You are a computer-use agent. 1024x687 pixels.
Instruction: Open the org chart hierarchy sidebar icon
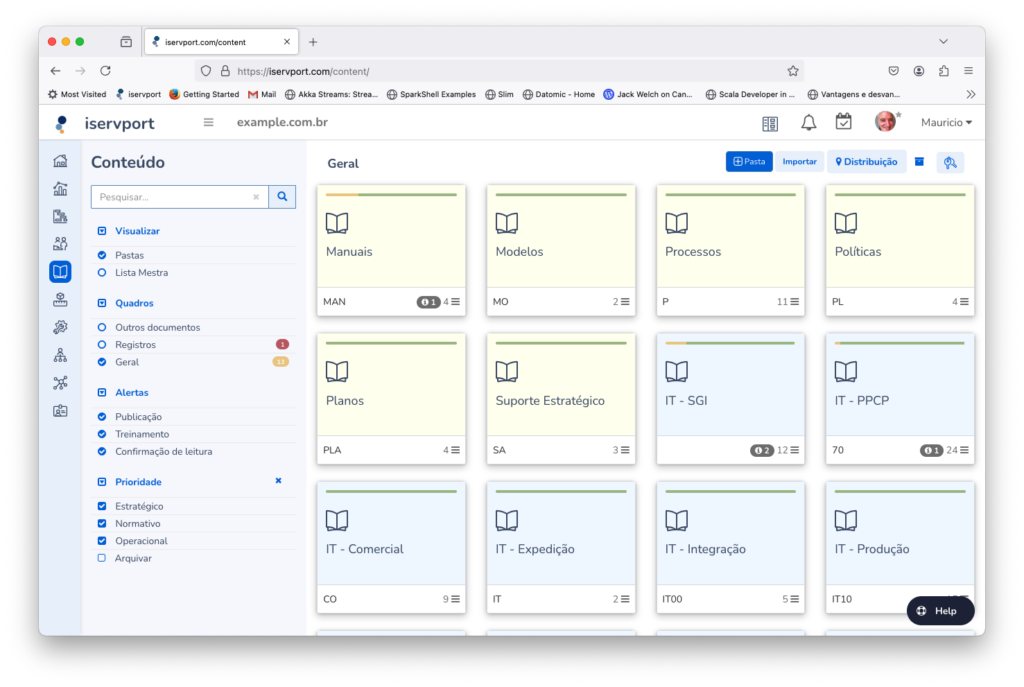60,355
